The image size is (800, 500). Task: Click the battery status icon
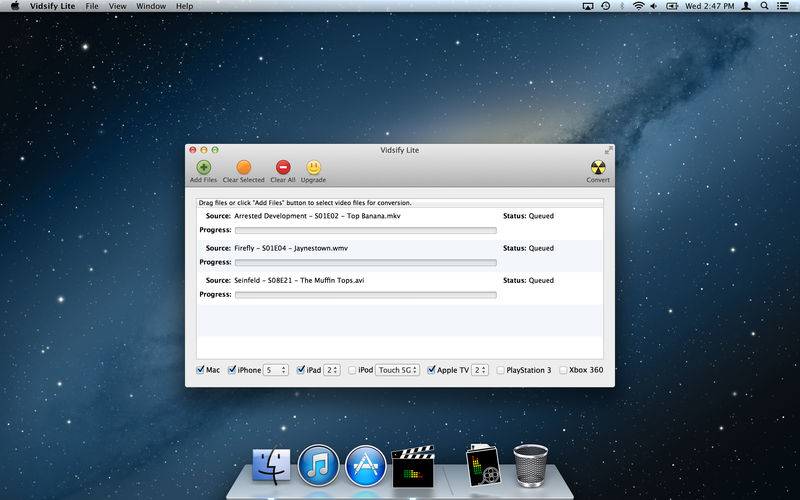click(672, 6)
